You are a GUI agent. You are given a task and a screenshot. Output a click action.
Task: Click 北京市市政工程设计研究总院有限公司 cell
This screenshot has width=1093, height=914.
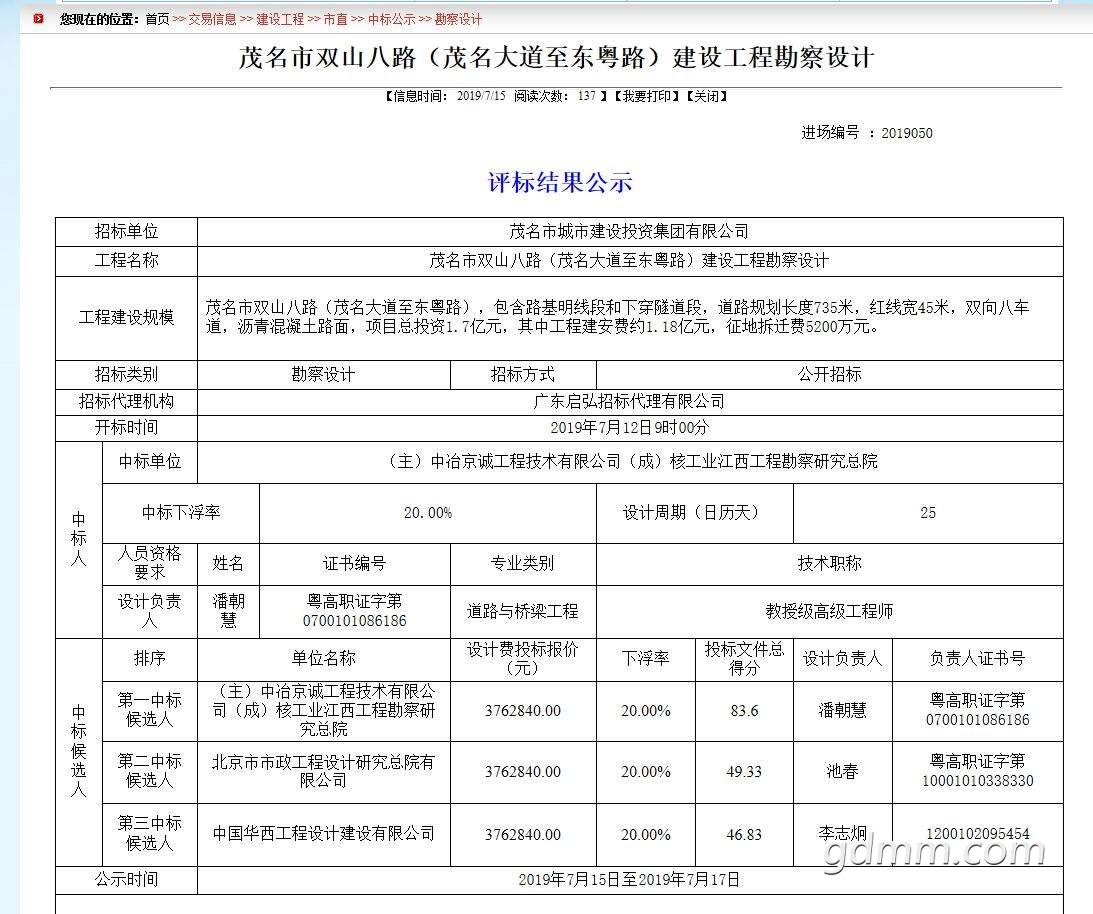323,771
